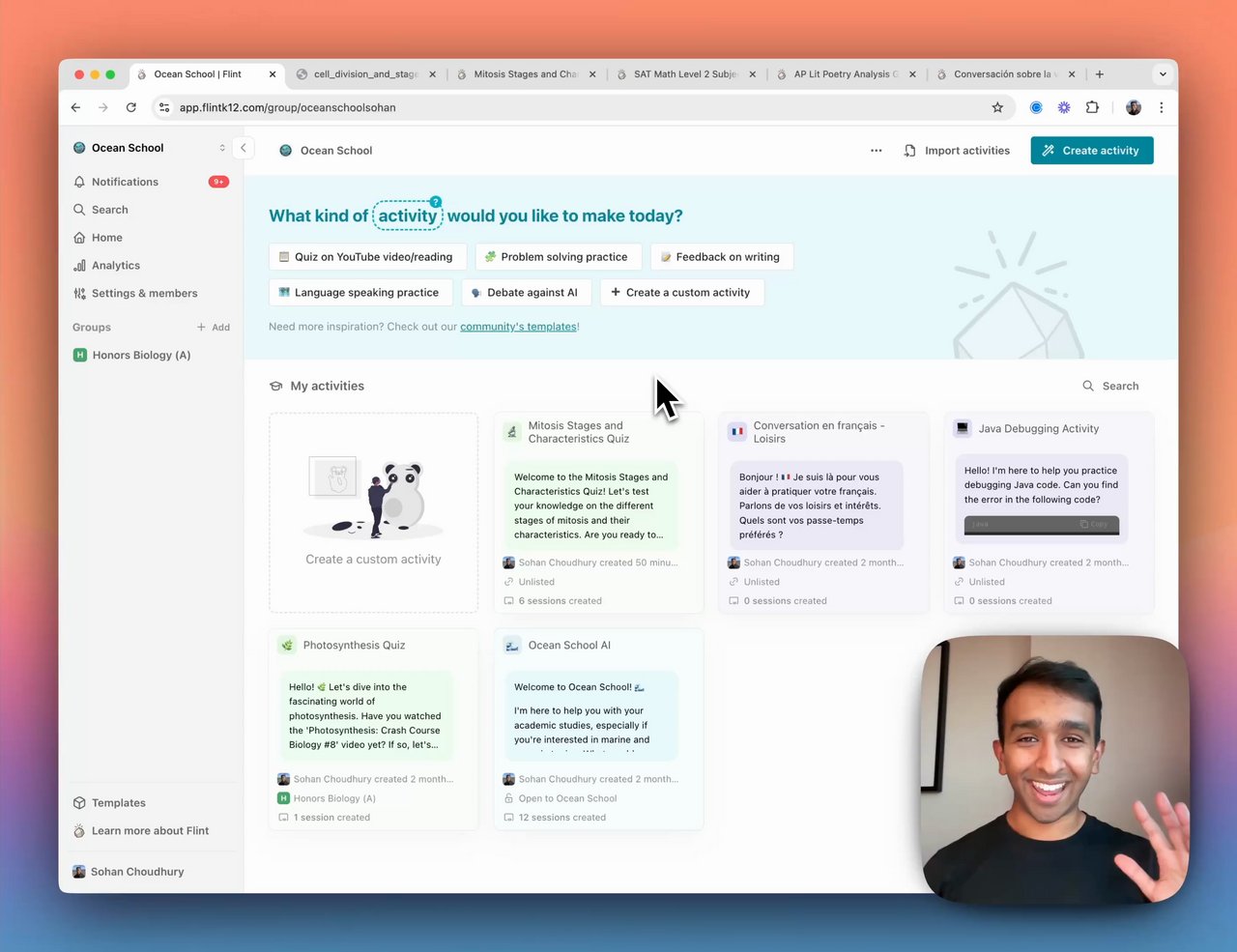Click the 9+ notifications badge
The height and width of the screenshot is (952, 1237).
point(218,182)
